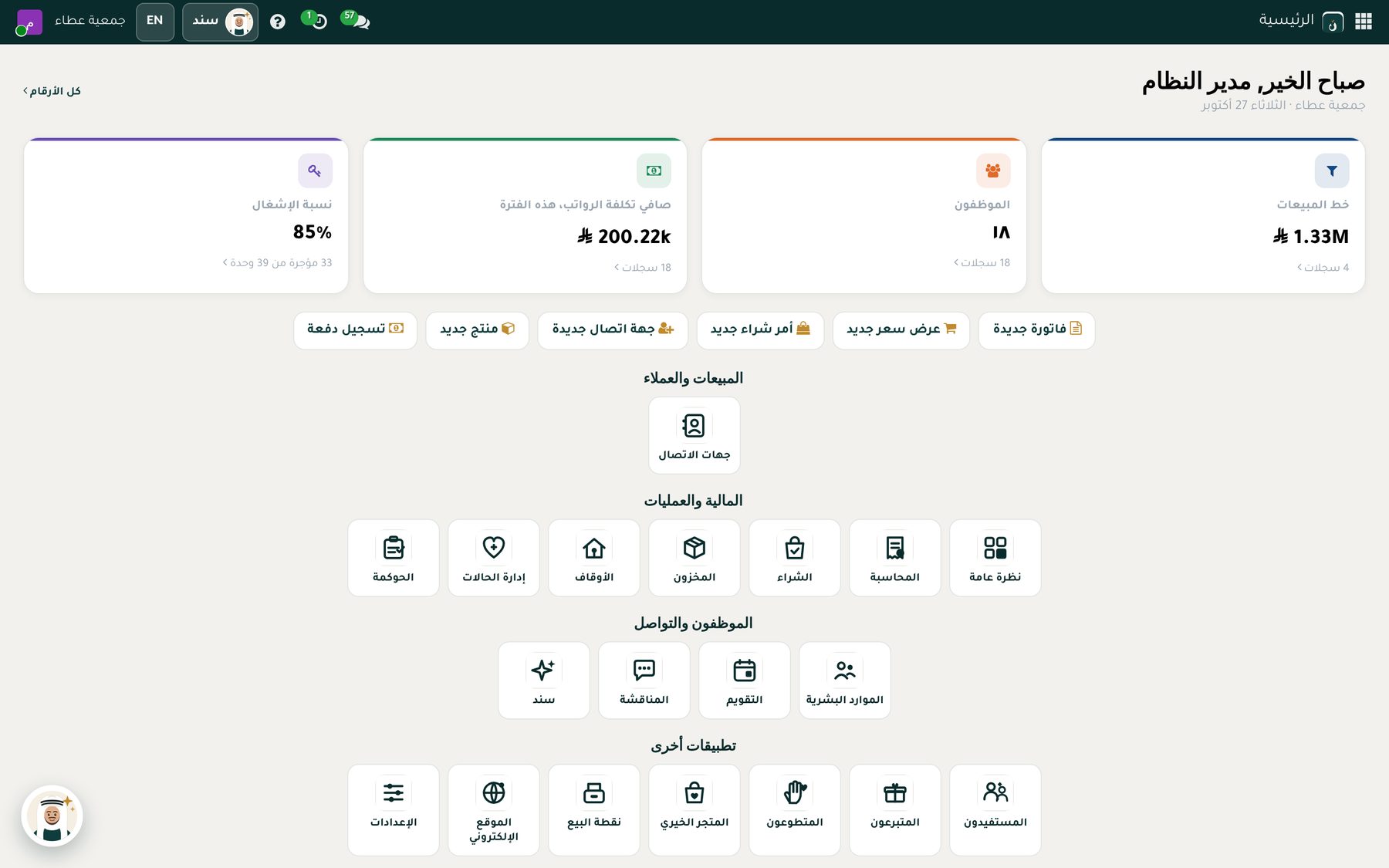Open the المخزون inventory app
Image resolution: width=1389 pixels, height=868 pixels.
click(694, 558)
